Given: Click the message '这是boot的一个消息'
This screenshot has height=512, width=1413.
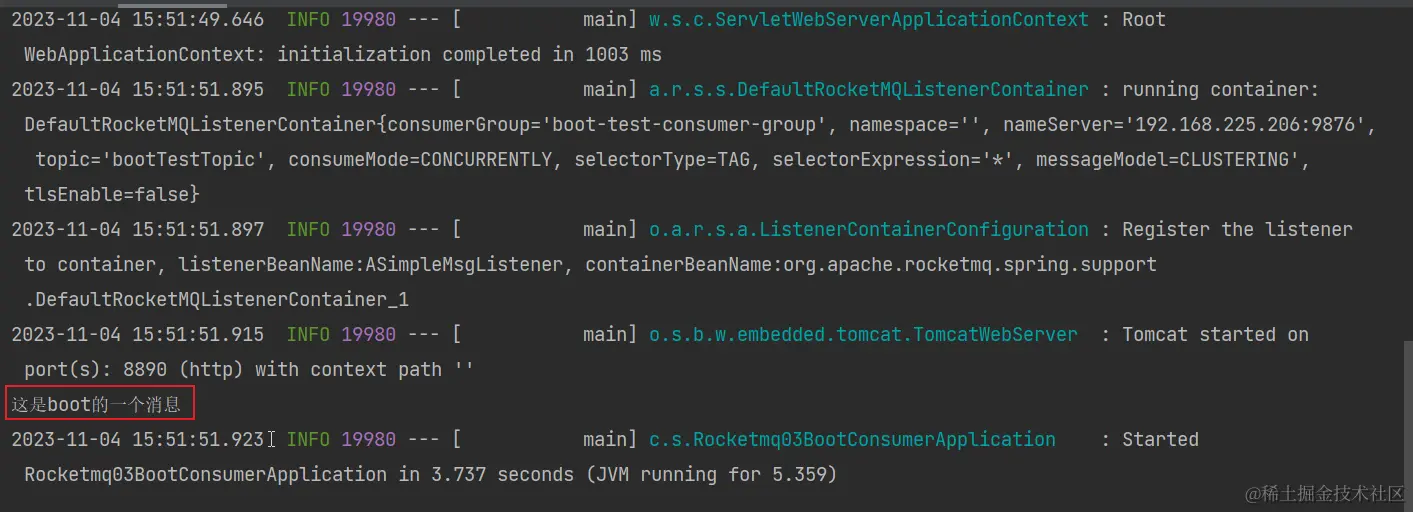Looking at the screenshot, I should 96,404.
